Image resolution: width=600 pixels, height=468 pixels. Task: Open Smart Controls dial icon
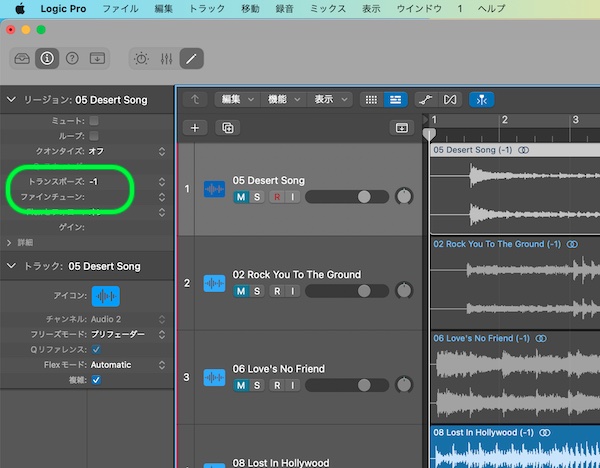(x=141, y=59)
